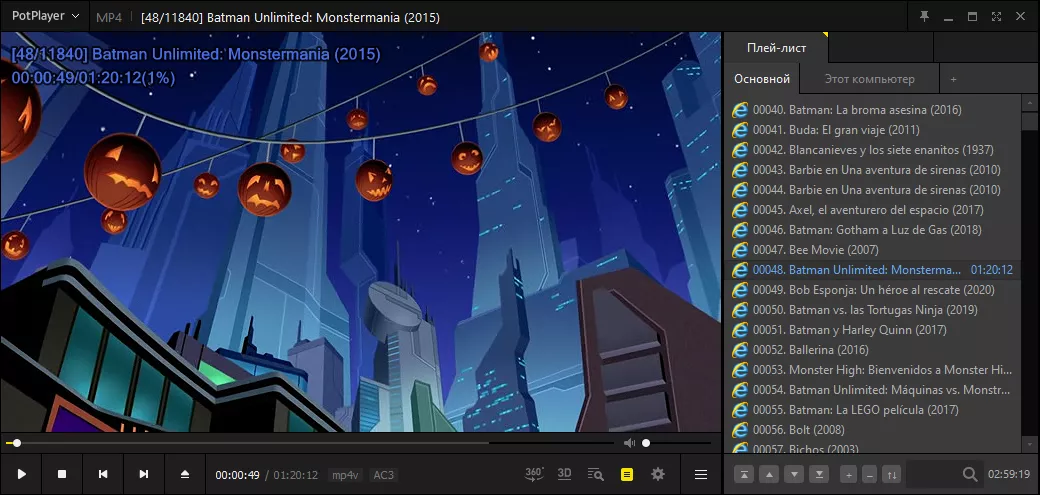Select 00041. Buda: El gran viaje
The image size is (1040, 495).
point(873,130)
